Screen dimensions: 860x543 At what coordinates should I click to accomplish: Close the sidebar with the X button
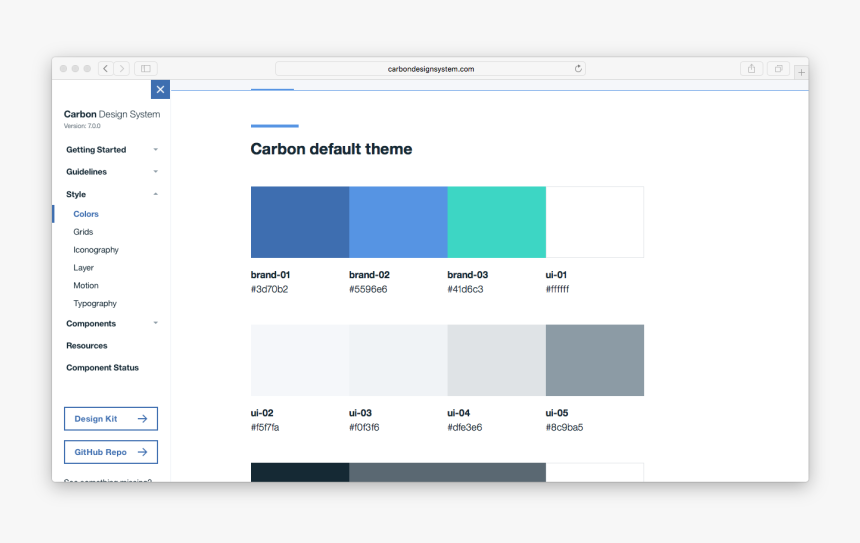160,89
